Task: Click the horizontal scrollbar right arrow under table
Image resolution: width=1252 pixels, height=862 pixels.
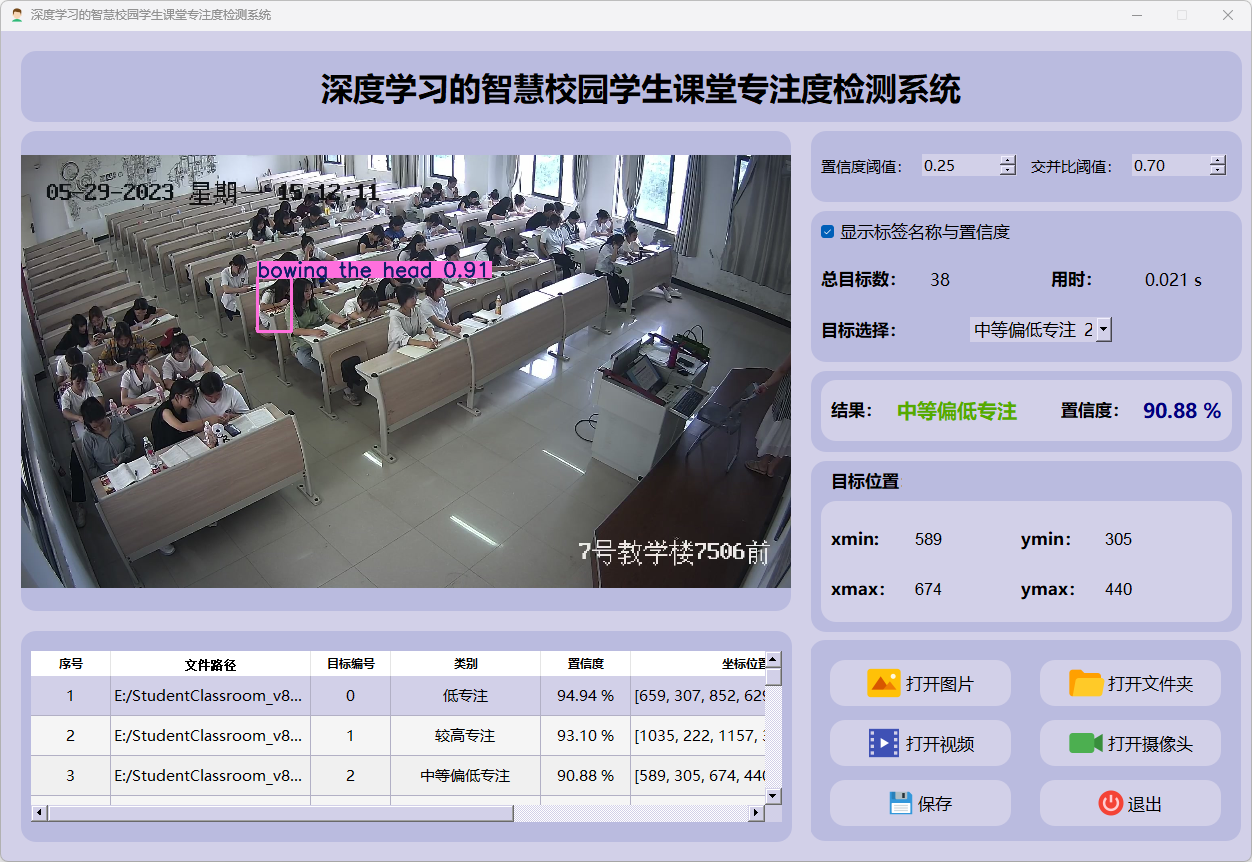Action: [757, 813]
